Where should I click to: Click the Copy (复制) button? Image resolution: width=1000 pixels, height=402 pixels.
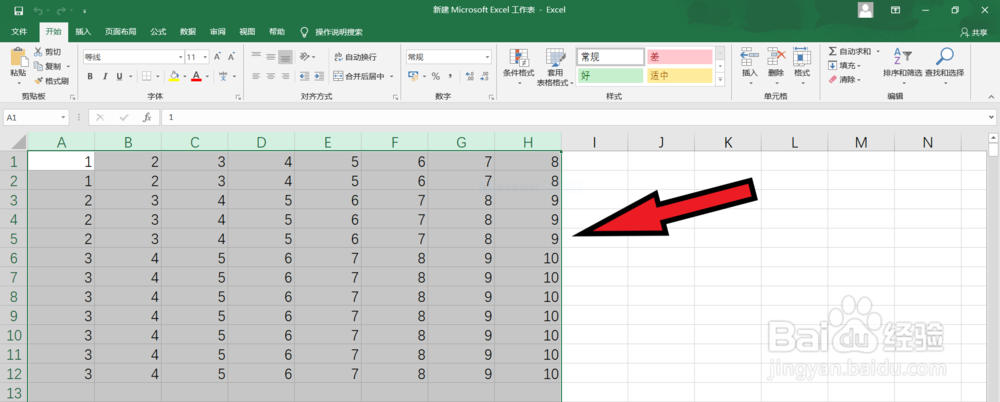pyautogui.click(x=48, y=66)
